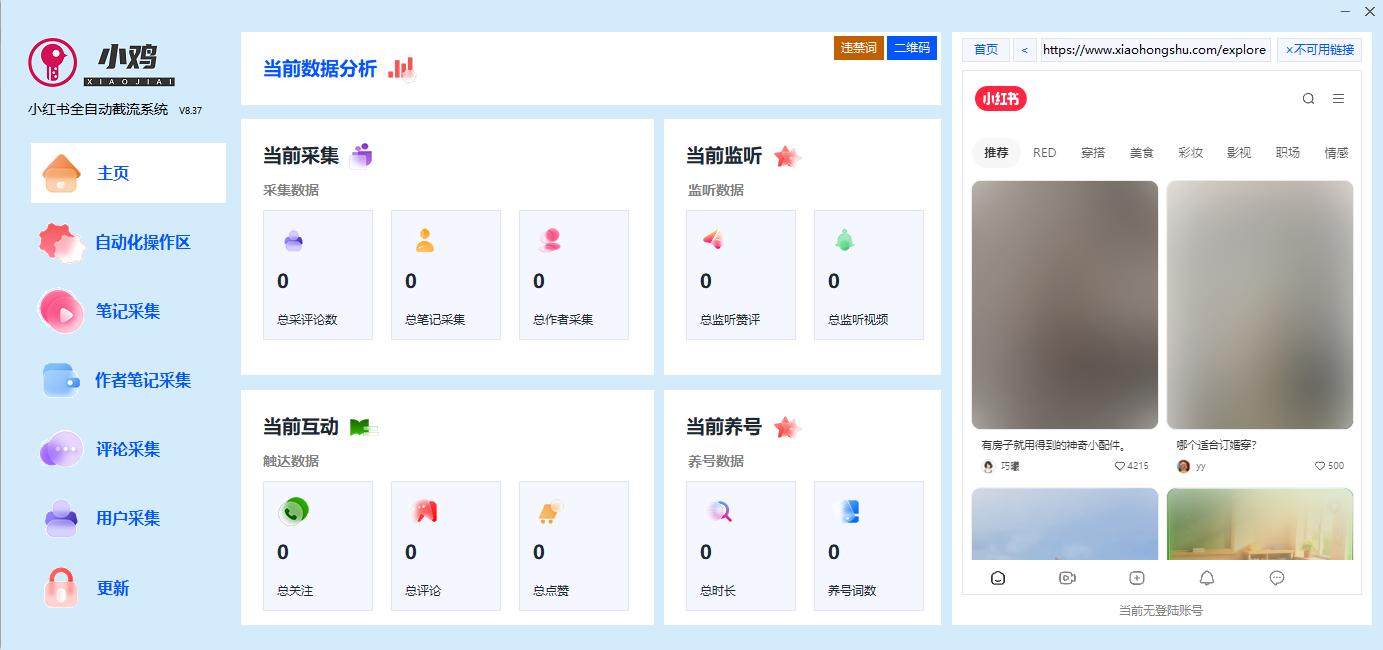Switch to the 美食 tab
The height and width of the screenshot is (650, 1383).
click(1141, 153)
